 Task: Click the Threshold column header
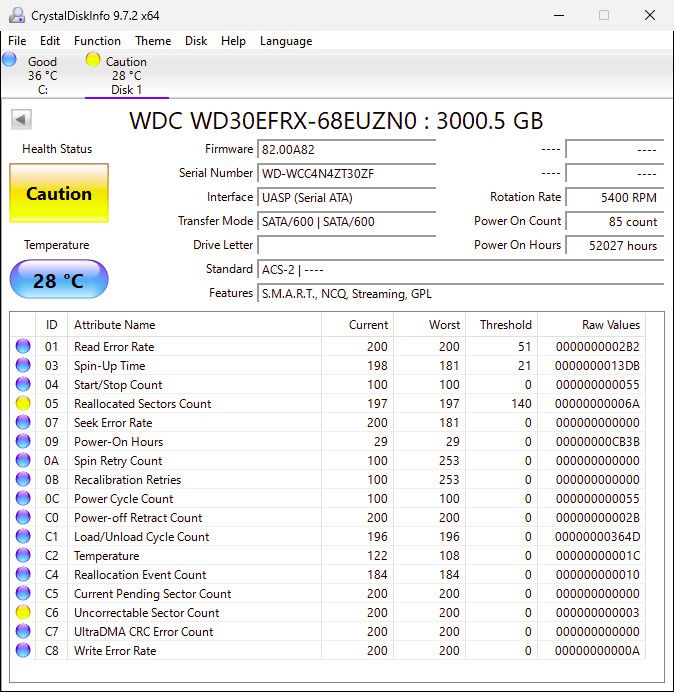pyautogui.click(x=502, y=325)
